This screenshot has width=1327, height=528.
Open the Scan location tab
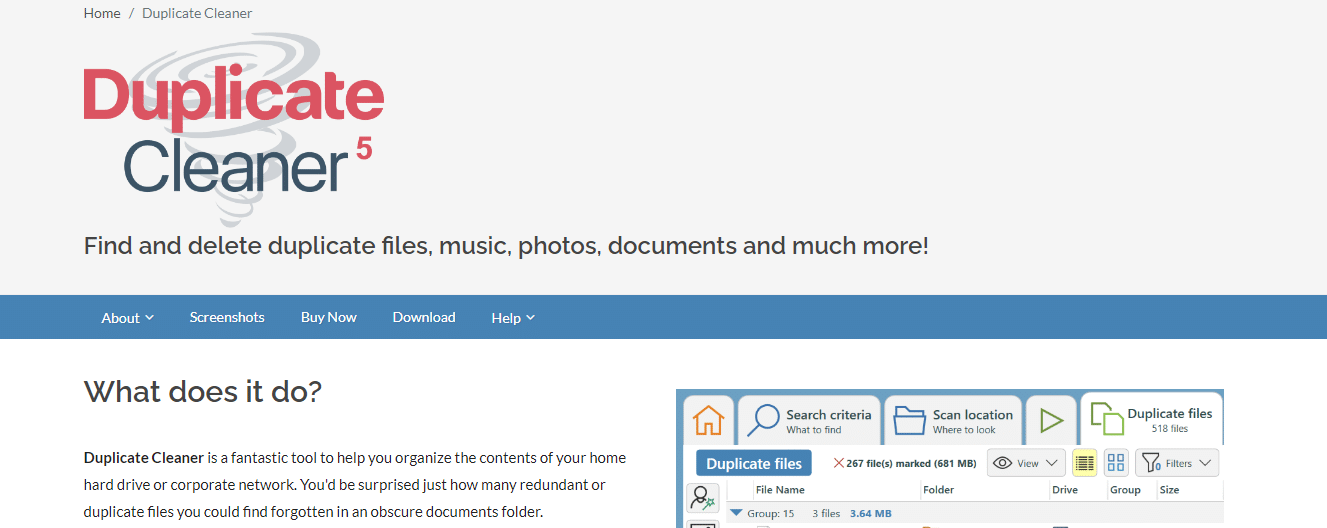pos(954,420)
